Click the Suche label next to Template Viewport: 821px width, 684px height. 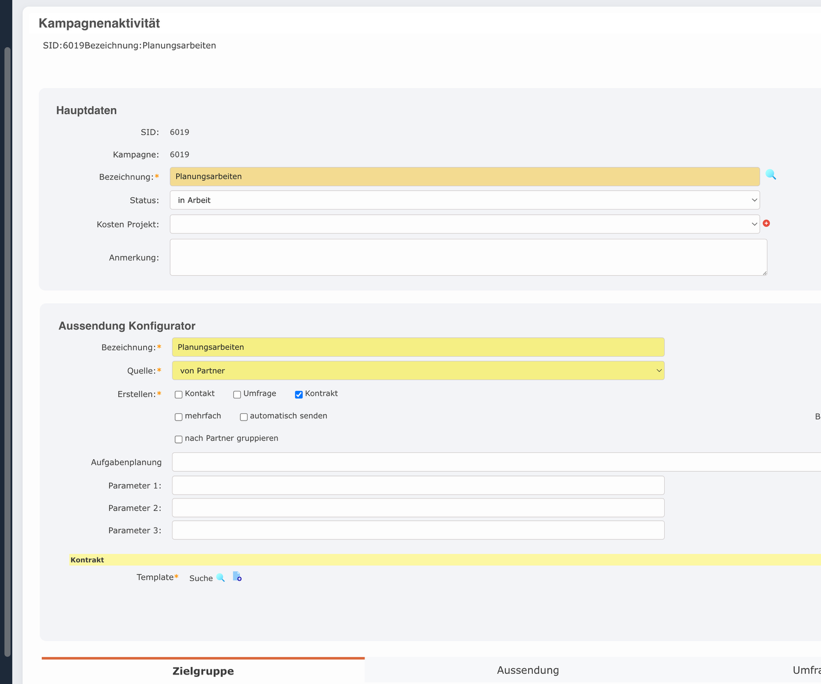(201, 578)
